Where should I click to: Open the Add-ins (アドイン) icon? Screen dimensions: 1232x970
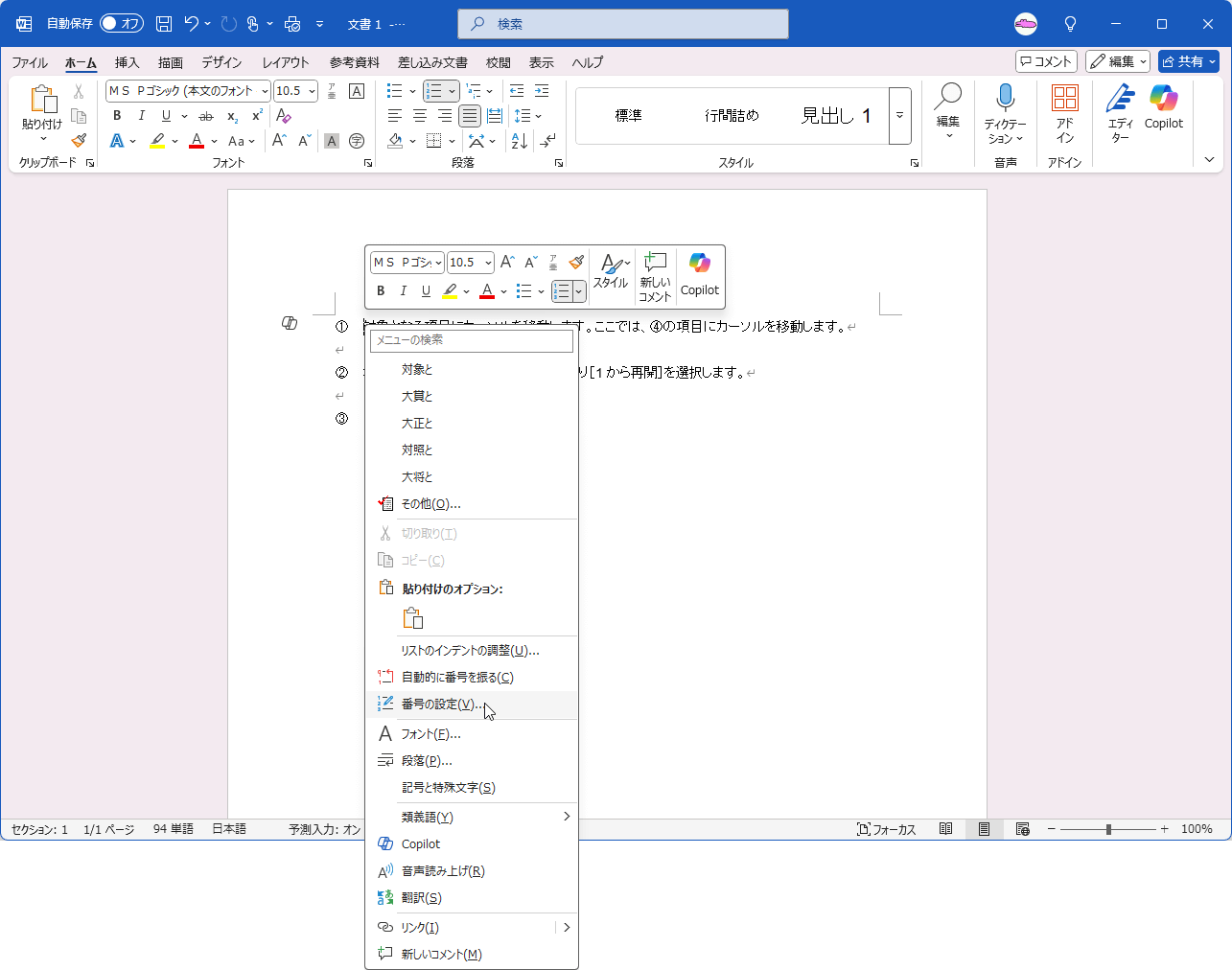(x=1064, y=112)
